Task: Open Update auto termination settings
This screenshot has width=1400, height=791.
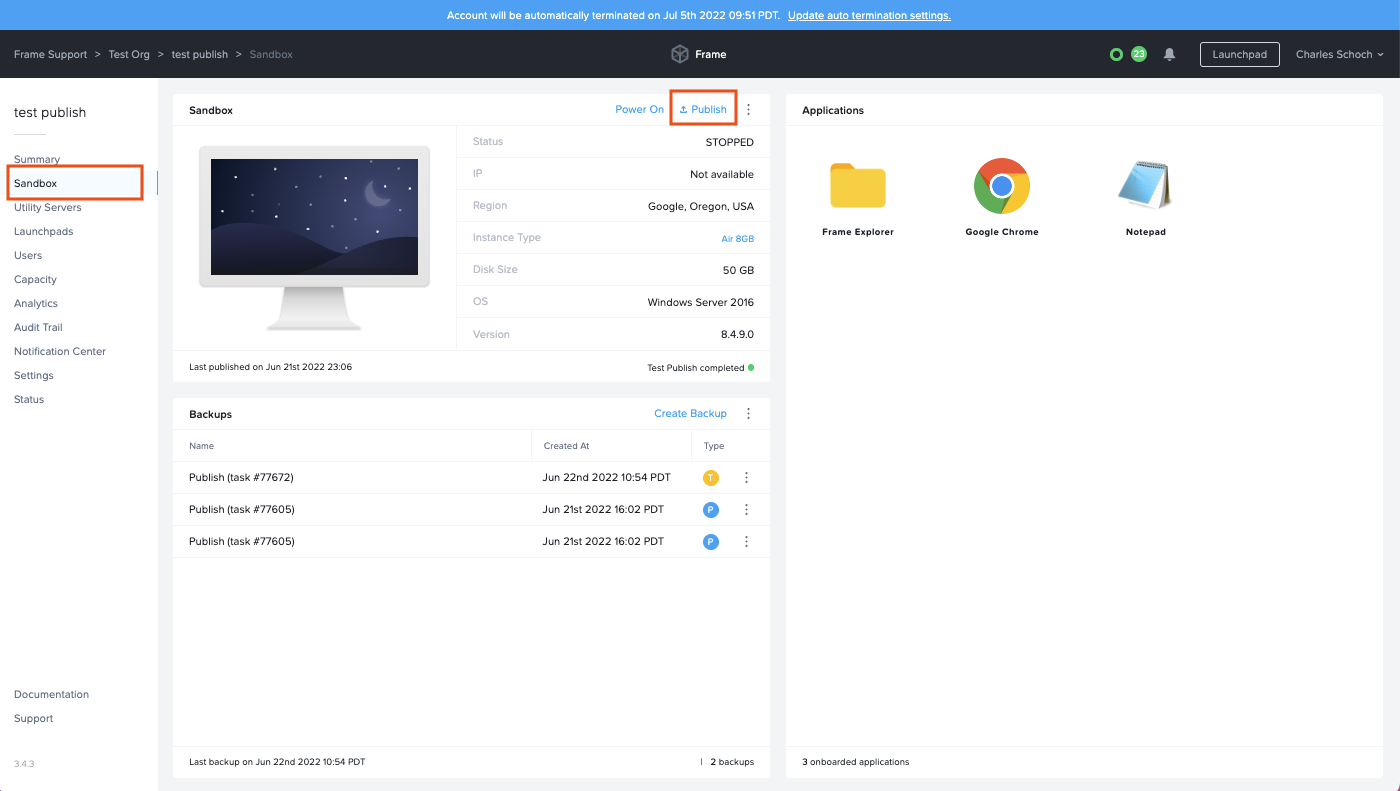Action: pos(868,15)
